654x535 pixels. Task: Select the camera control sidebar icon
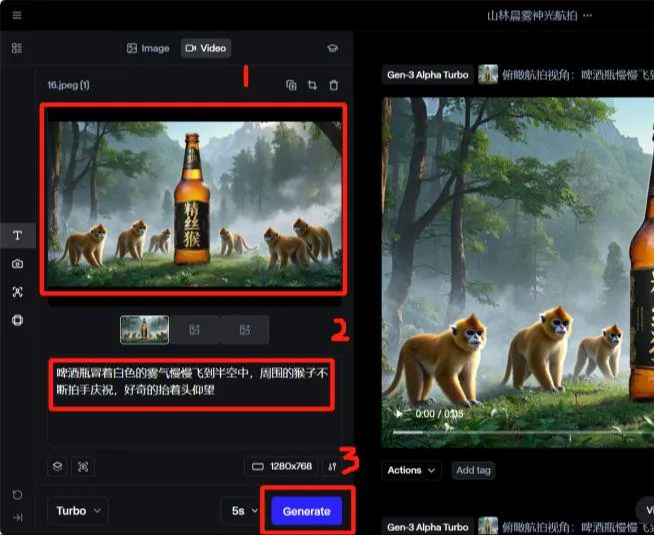[17, 264]
